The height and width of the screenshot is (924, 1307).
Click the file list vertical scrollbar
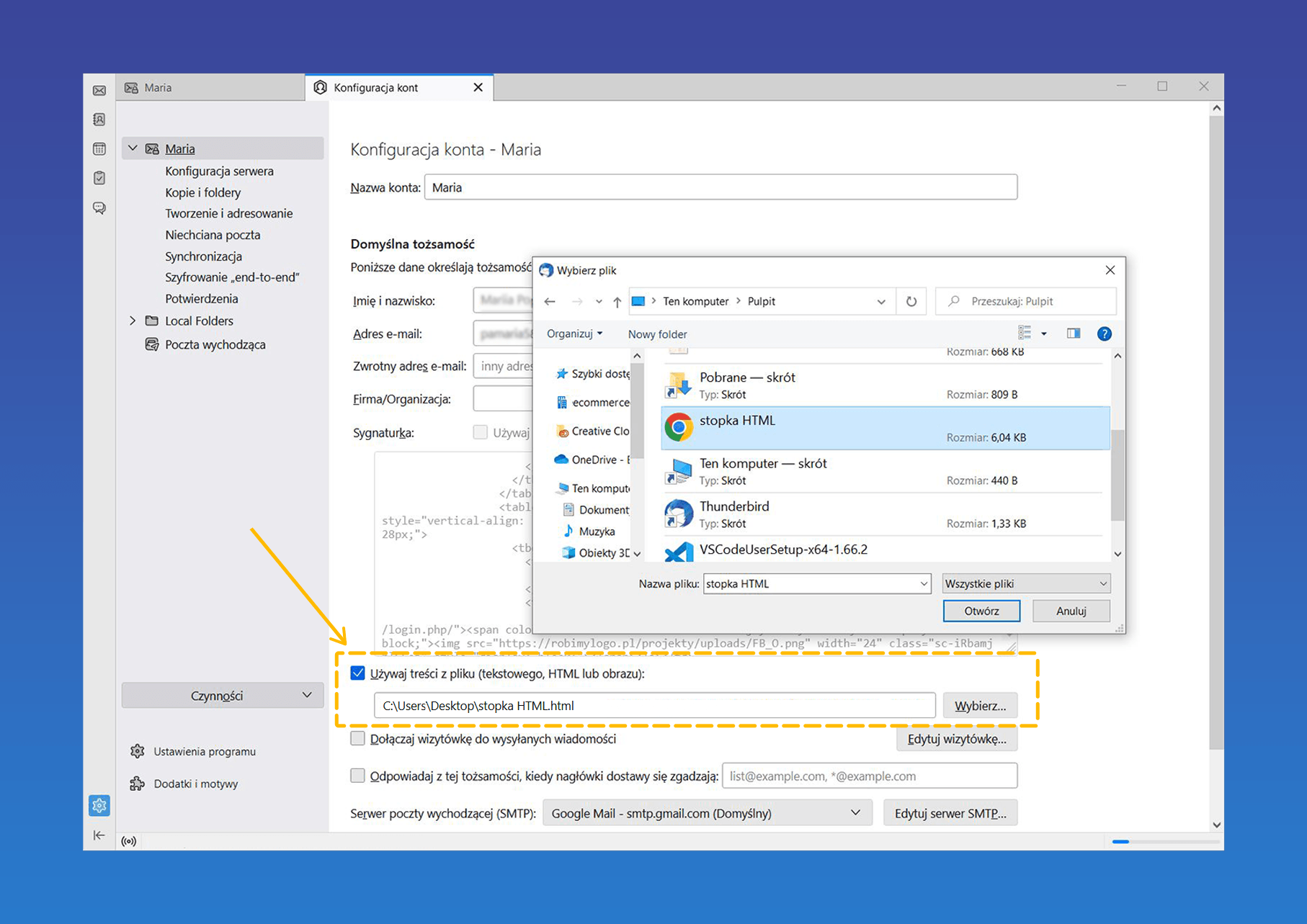(1118, 475)
